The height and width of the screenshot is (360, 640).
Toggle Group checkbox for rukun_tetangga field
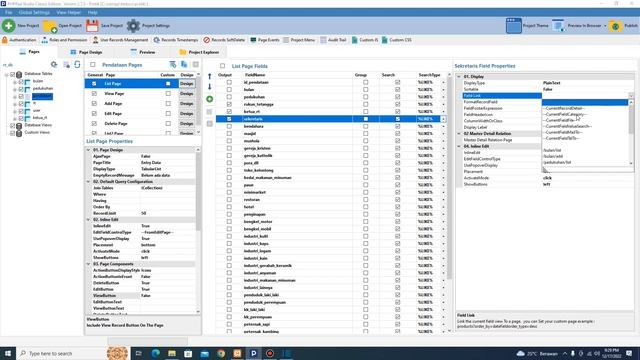click(366, 104)
